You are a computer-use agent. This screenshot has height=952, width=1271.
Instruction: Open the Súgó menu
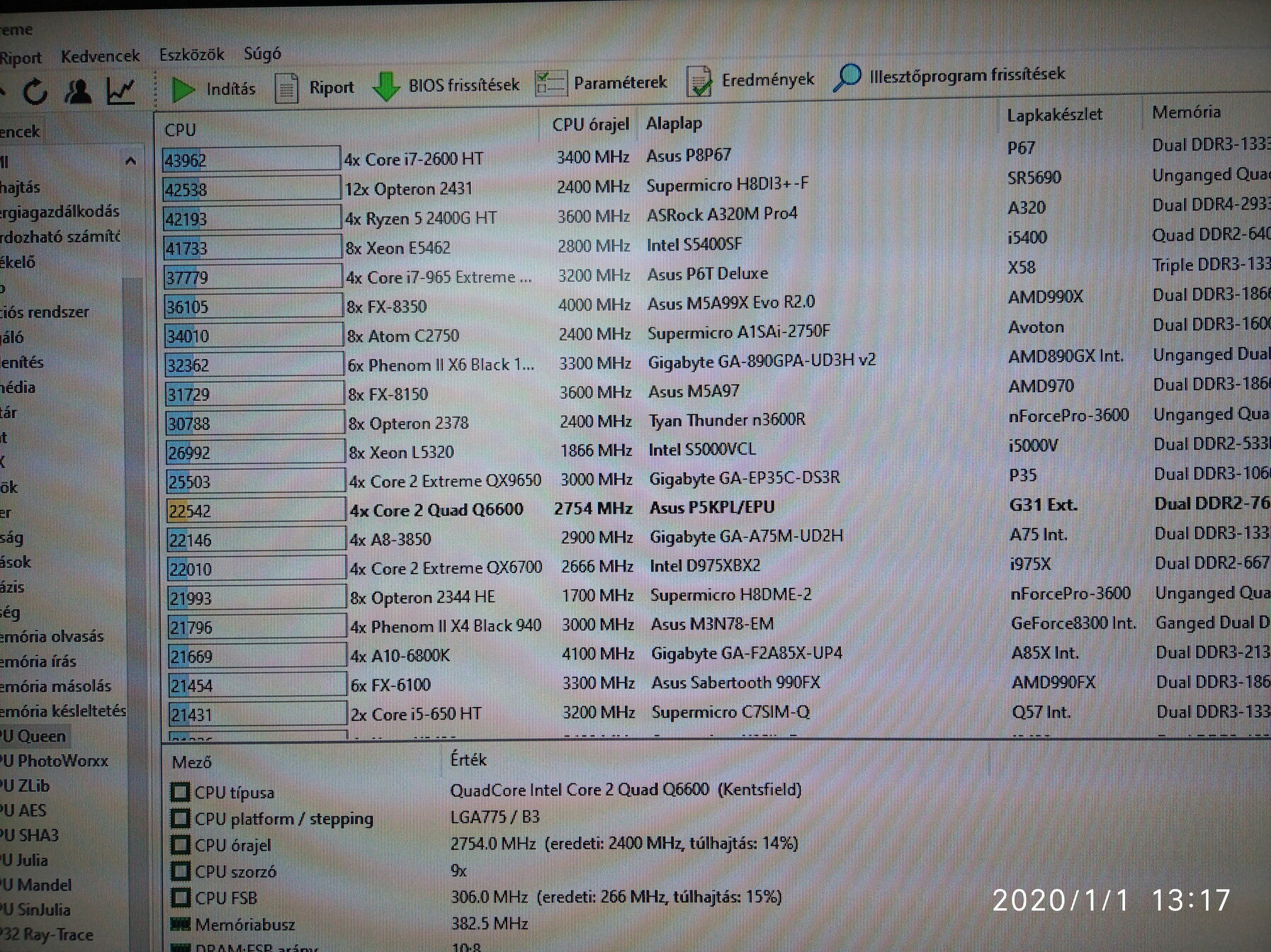point(262,53)
